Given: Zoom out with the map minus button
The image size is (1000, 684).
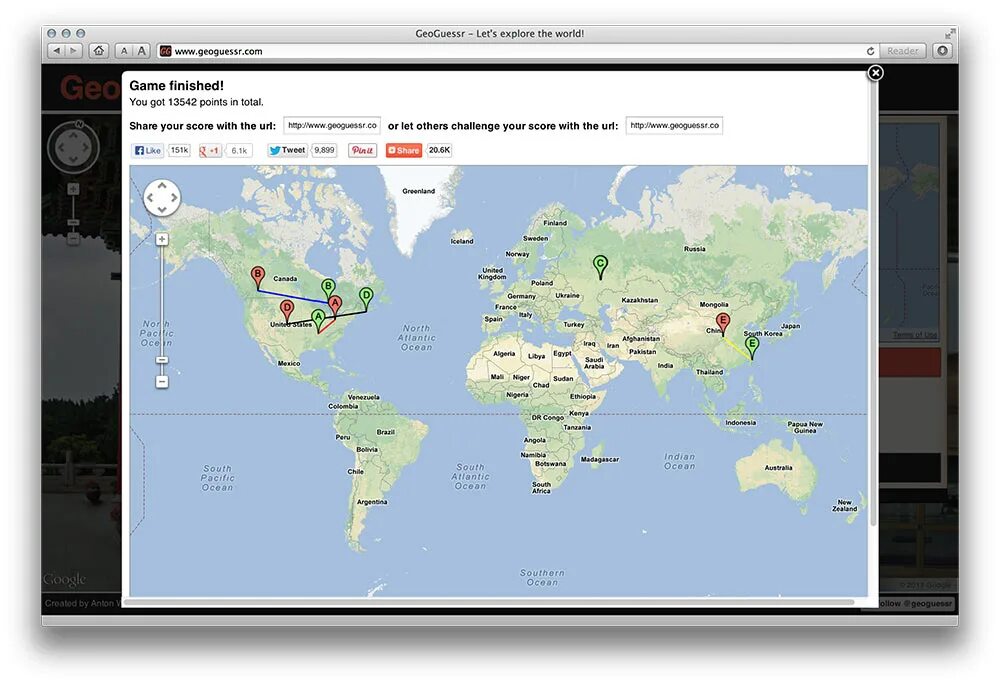Looking at the screenshot, I should tap(162, 382).
